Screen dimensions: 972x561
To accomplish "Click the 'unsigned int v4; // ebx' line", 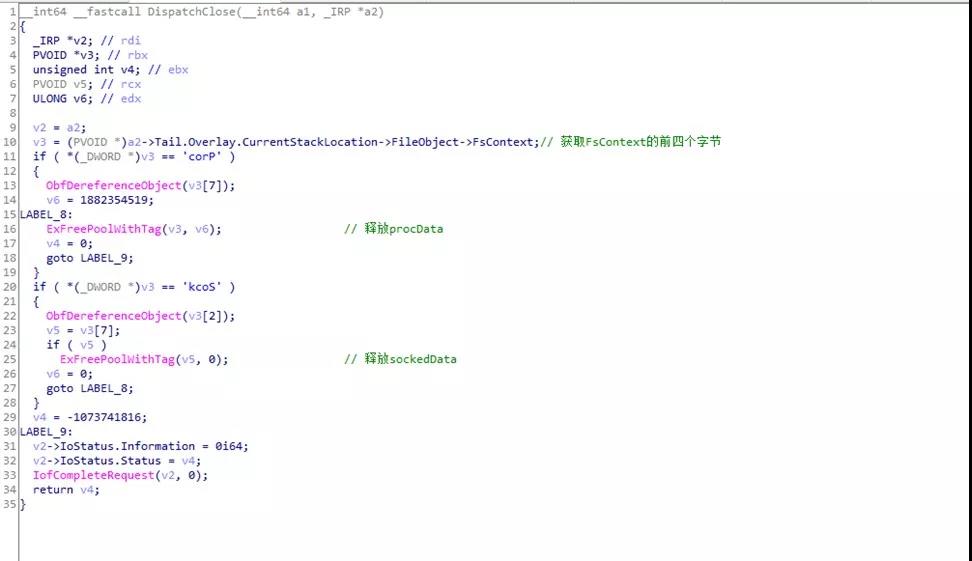I will (110, 69).
